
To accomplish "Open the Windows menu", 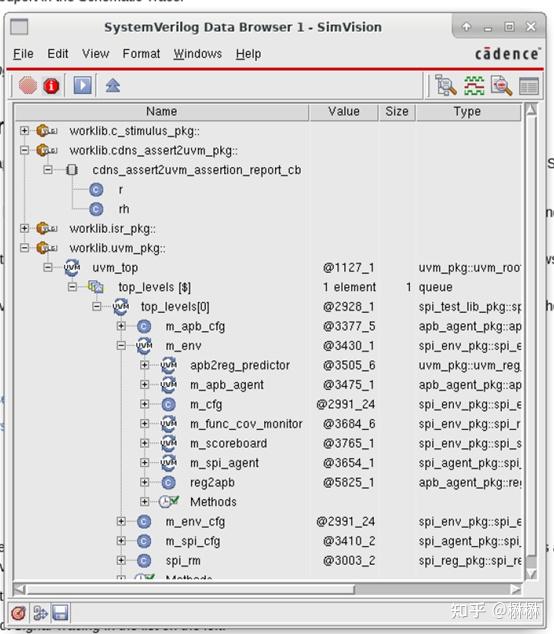I will 198,54.
